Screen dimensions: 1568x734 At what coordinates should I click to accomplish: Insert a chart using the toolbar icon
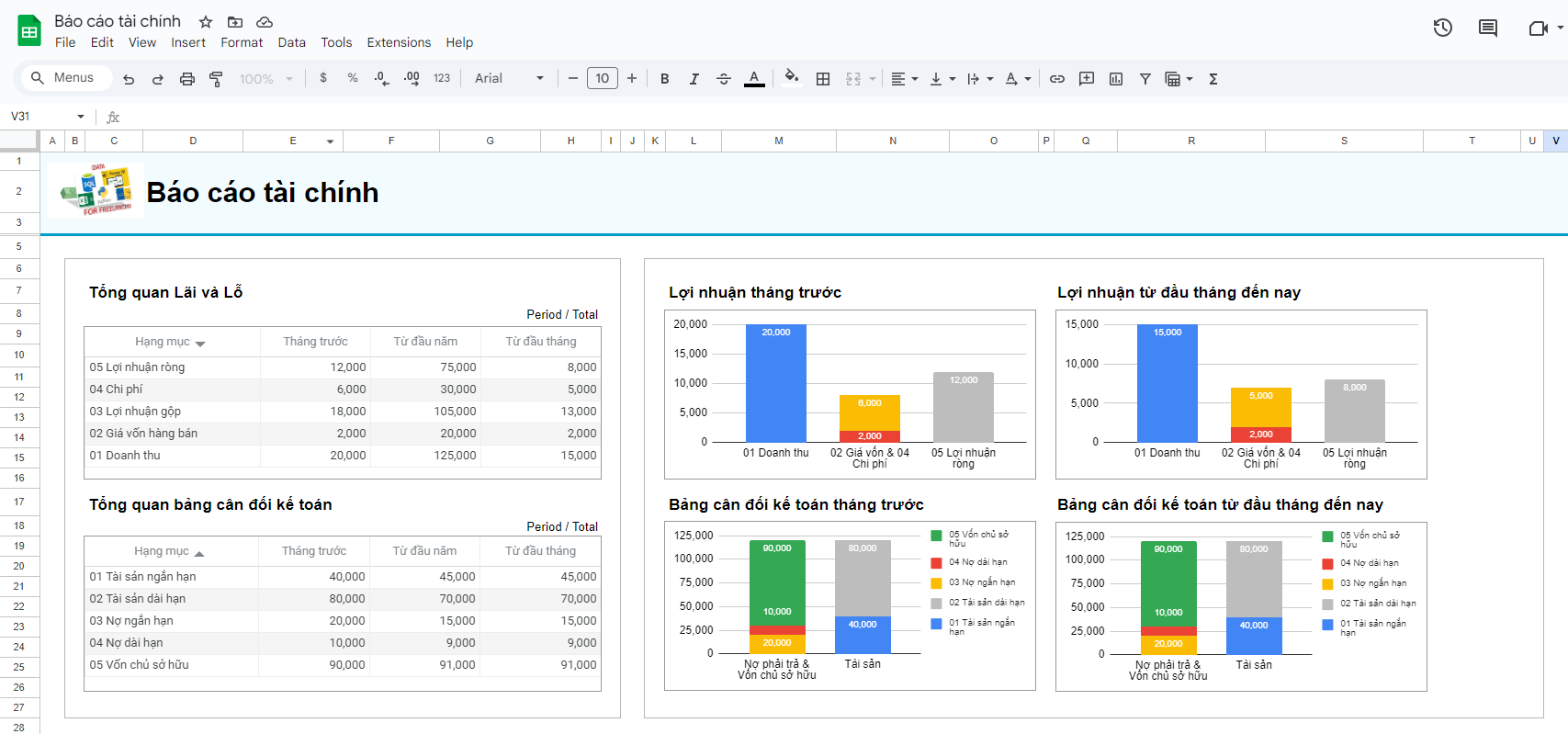coord(1116,79)
